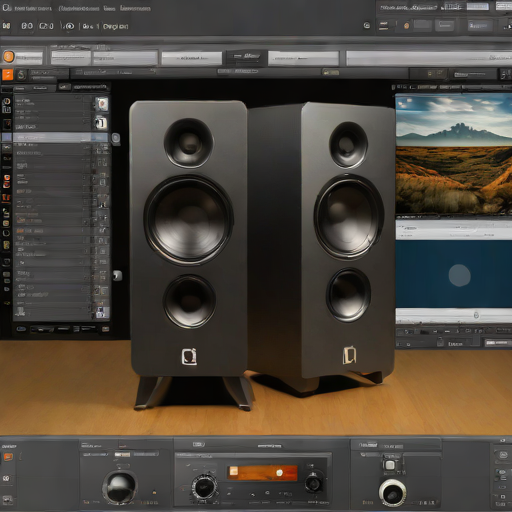Click the round handle beside the highlighted list row
This screenshot has width=512, height=512.
(115, 138)
